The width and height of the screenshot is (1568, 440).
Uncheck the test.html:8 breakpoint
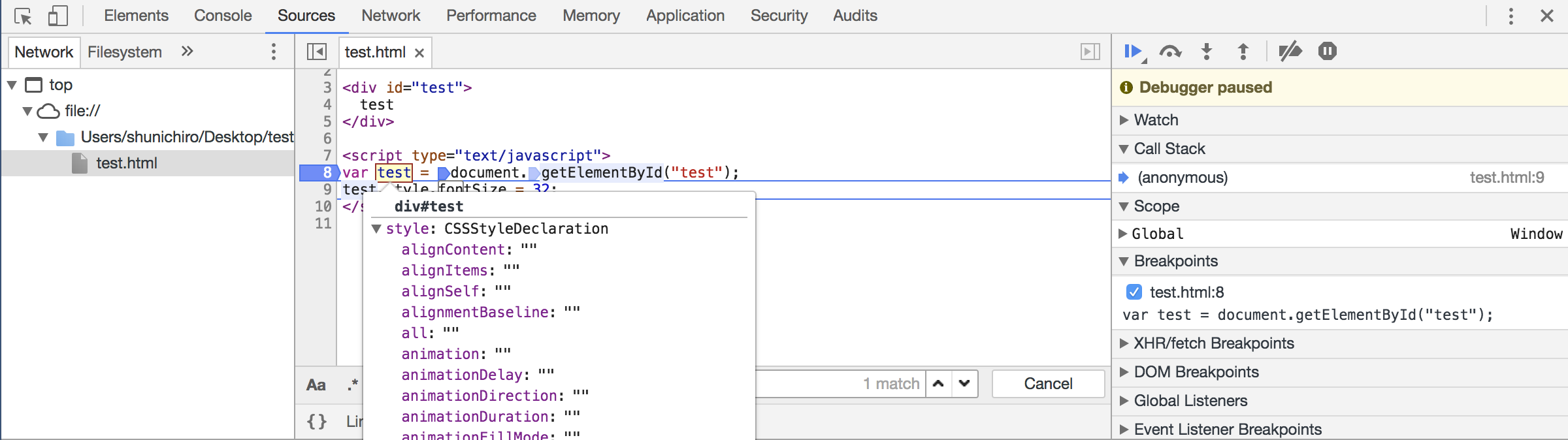click(1134, 292)
